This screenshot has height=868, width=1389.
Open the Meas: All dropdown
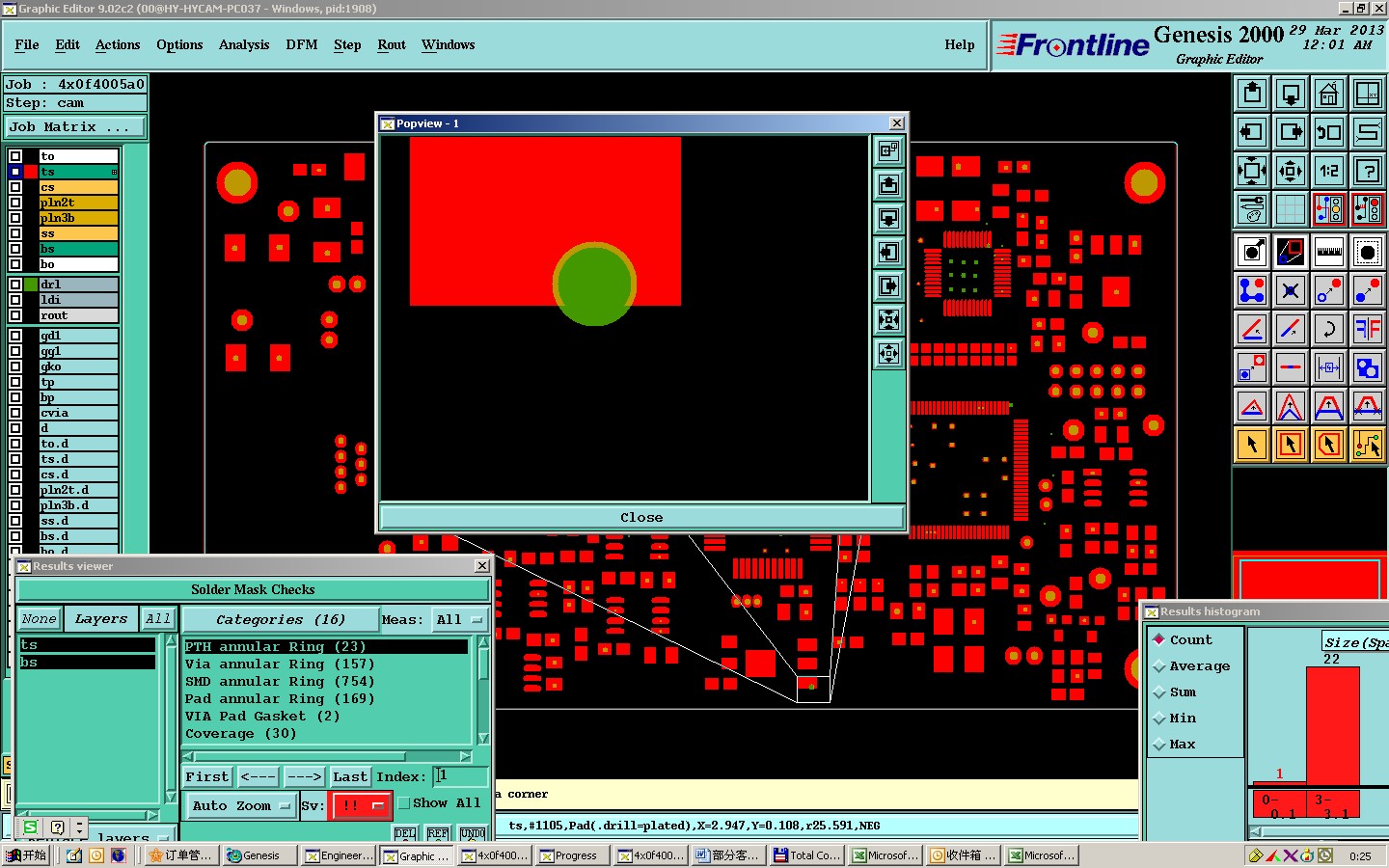click(459, 619)
